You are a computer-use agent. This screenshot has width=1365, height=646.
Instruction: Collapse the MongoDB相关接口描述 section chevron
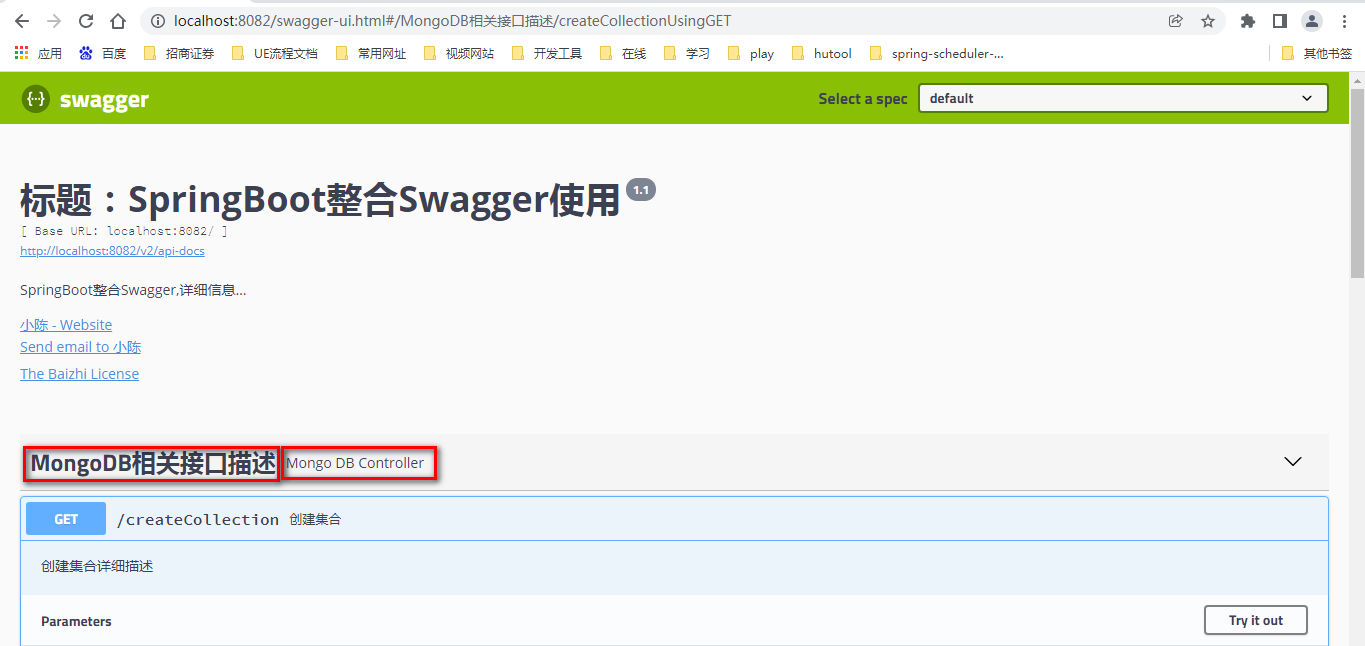pyautogui.click(x=1293, y=462)
